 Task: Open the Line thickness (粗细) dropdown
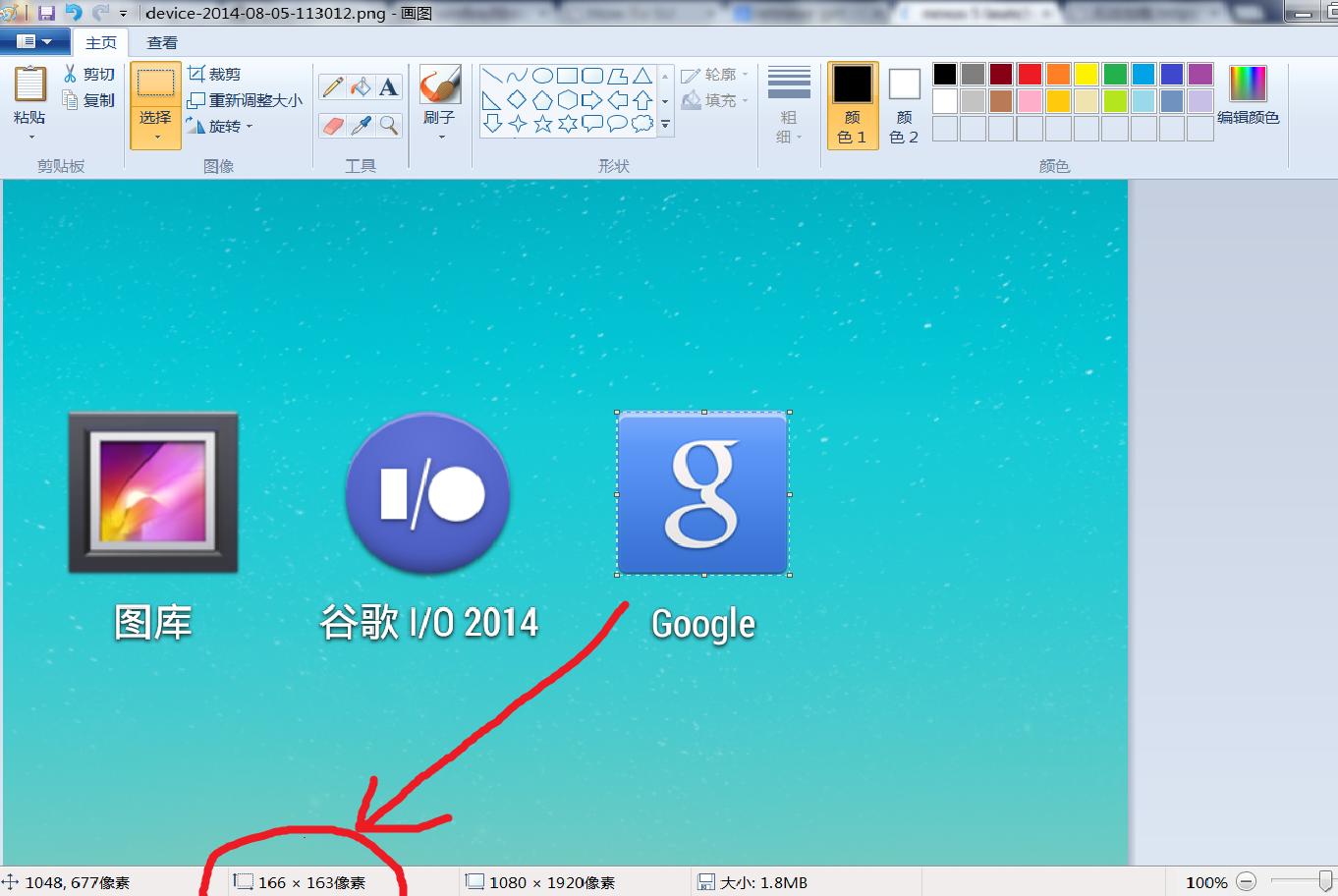tap(788, 103)
